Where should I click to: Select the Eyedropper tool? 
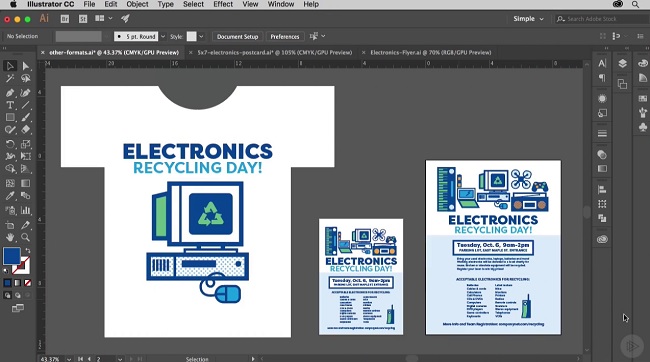(x=10, y=196)
